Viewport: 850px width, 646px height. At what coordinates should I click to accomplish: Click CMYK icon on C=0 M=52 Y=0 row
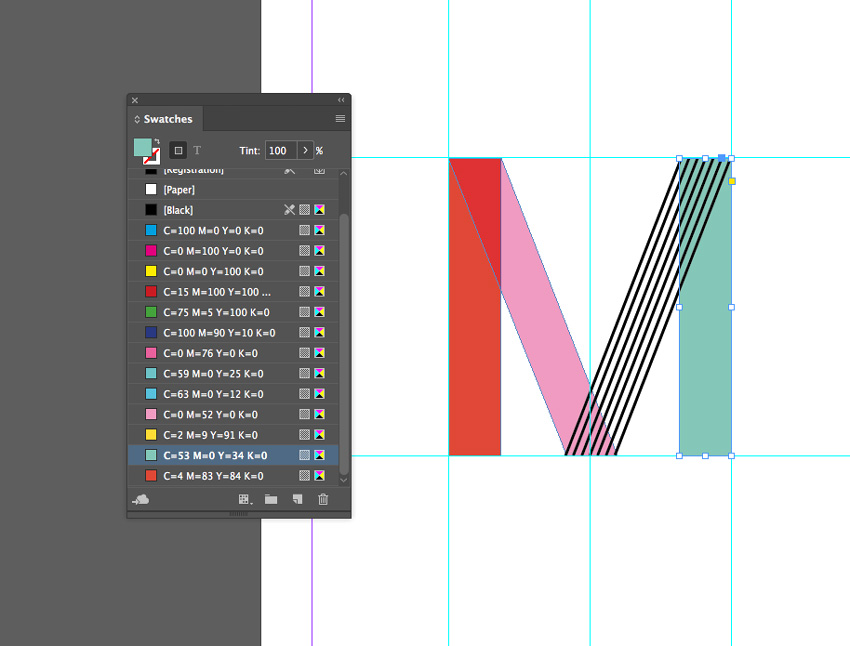(x=320, y=415)
